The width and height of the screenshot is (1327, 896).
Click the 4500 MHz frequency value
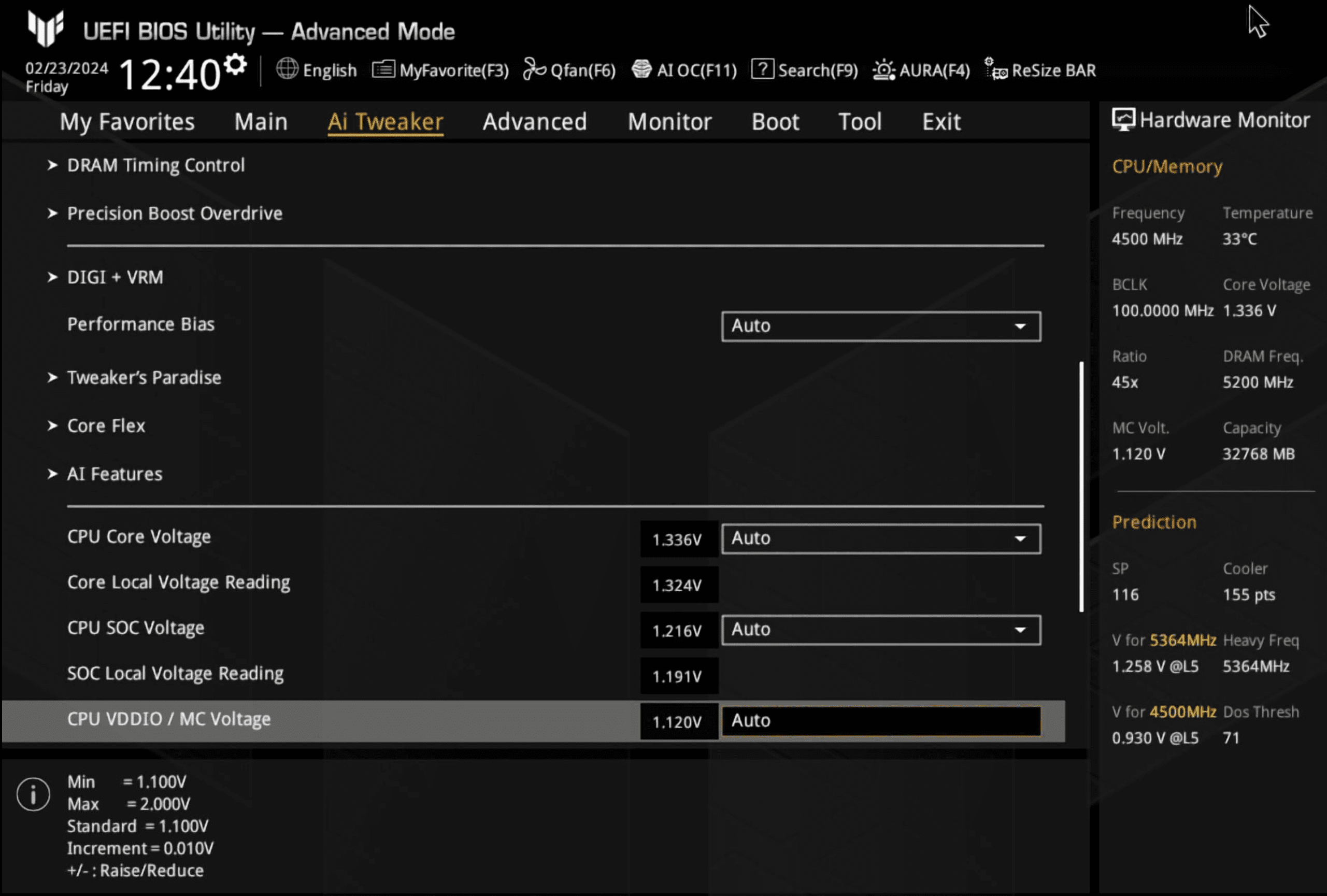tap(1147, 239)
